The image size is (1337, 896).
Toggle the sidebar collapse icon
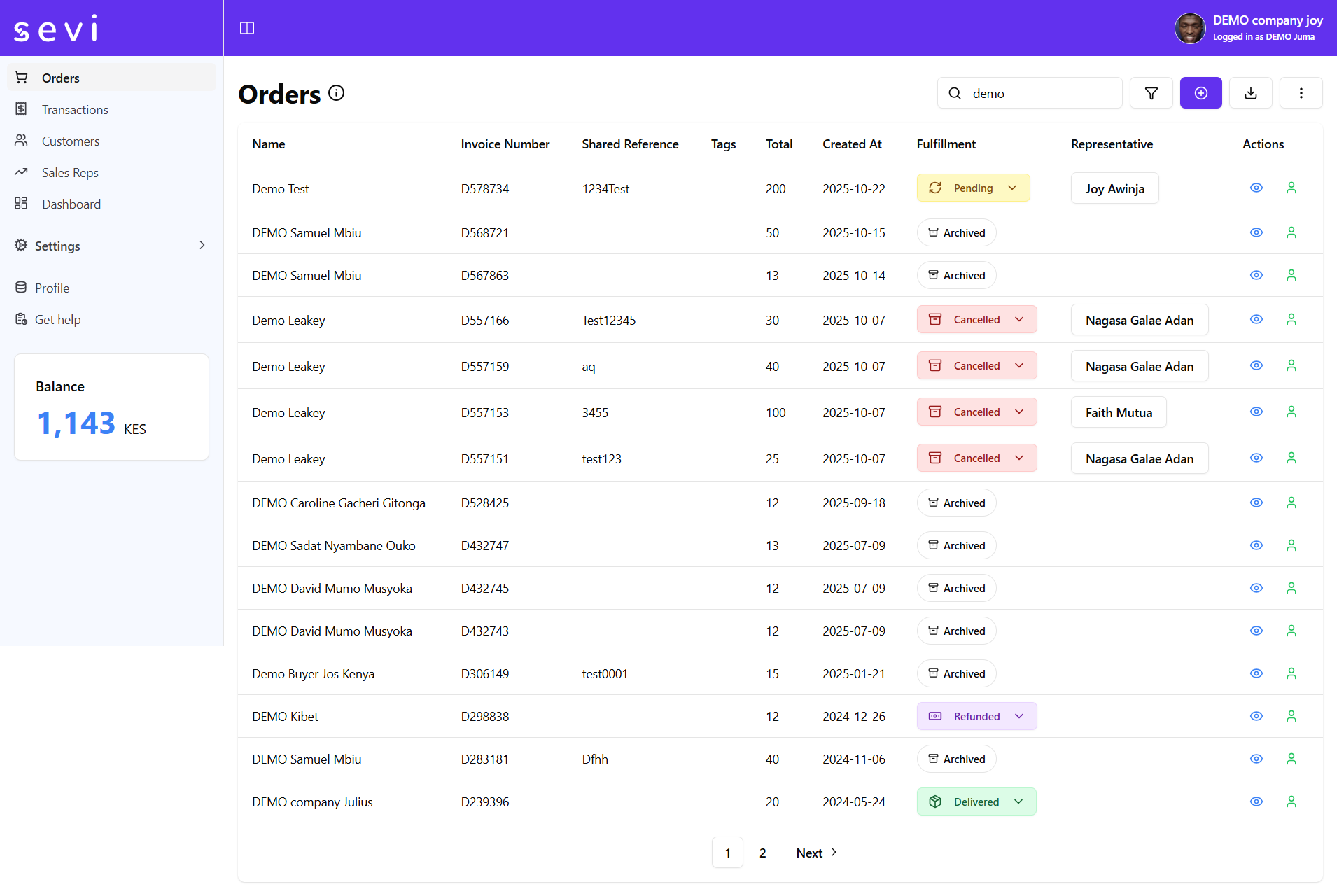pos(247,28)
